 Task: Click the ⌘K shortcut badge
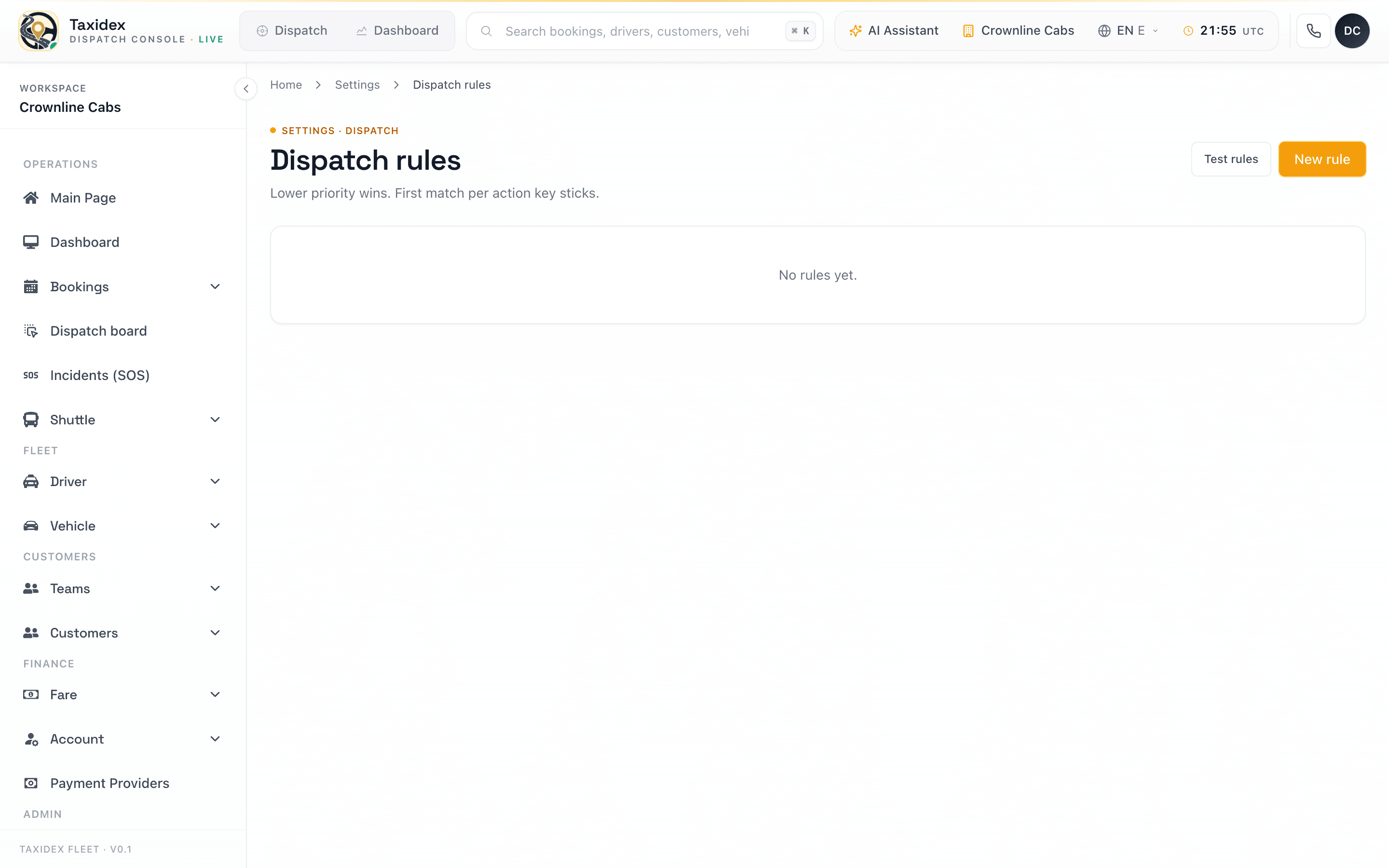pyautogui.click(x=800, y=31)
